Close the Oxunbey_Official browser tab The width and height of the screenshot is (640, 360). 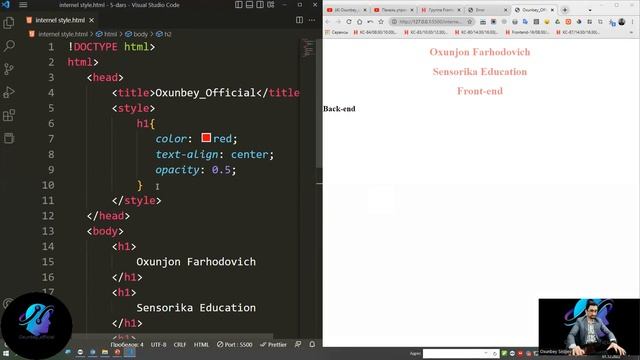[552, 10]
